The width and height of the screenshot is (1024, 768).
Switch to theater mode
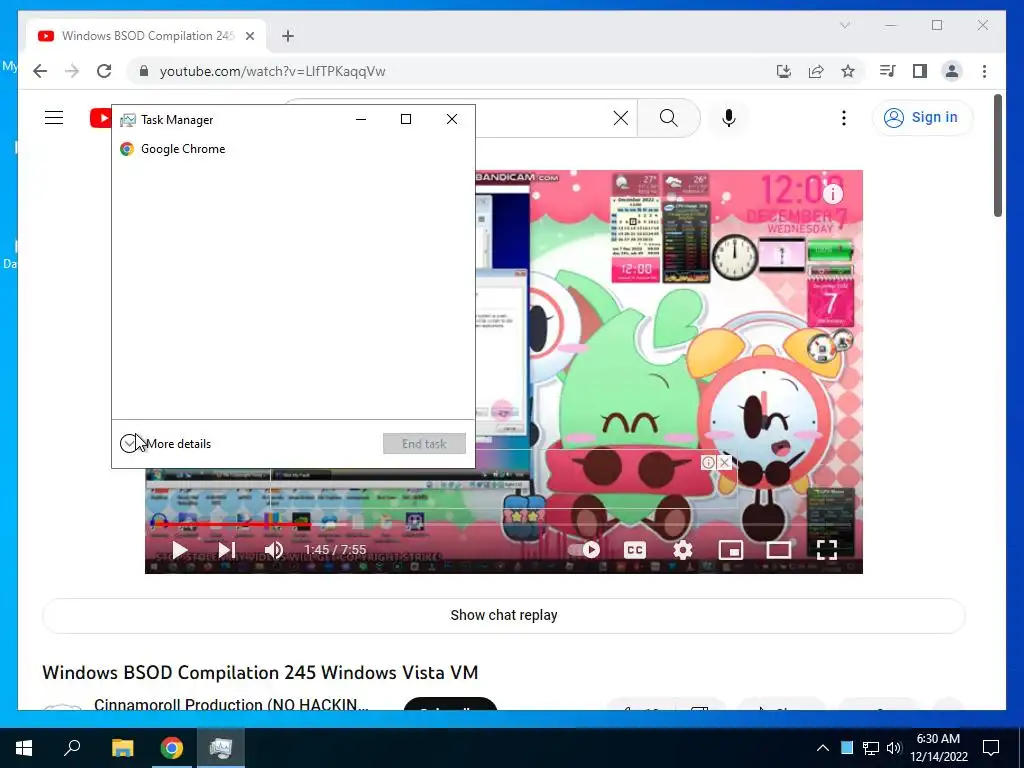point(778,550)
